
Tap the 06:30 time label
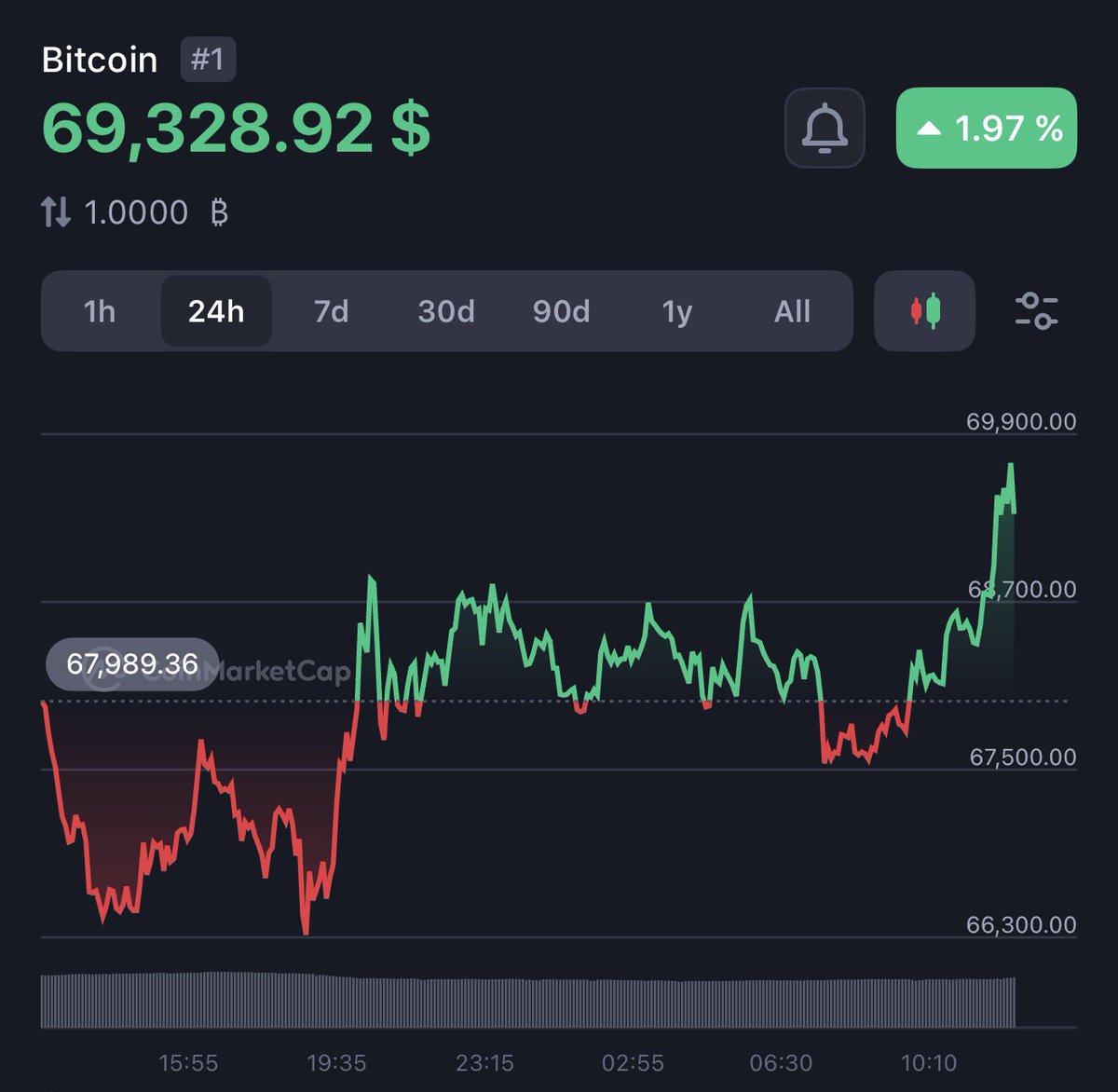[x=781, y=1062]
